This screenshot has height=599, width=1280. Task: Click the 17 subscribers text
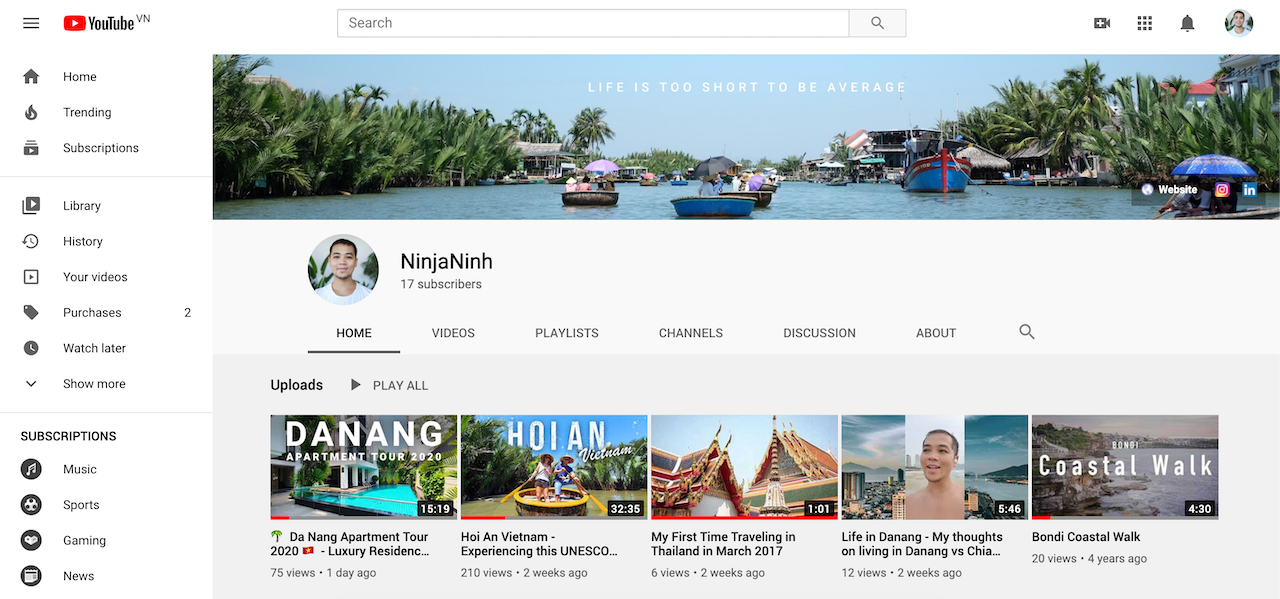click(441, 284)
